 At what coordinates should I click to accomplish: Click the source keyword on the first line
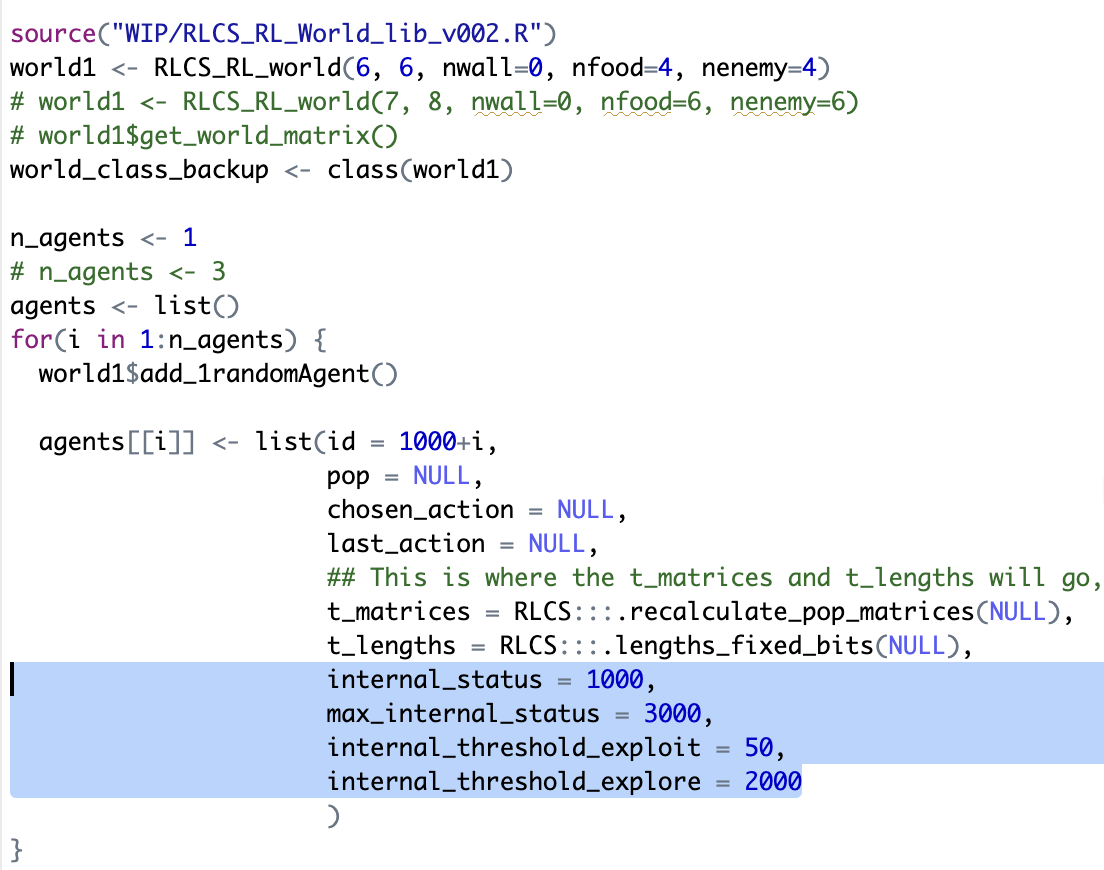[x=52, y=33]
